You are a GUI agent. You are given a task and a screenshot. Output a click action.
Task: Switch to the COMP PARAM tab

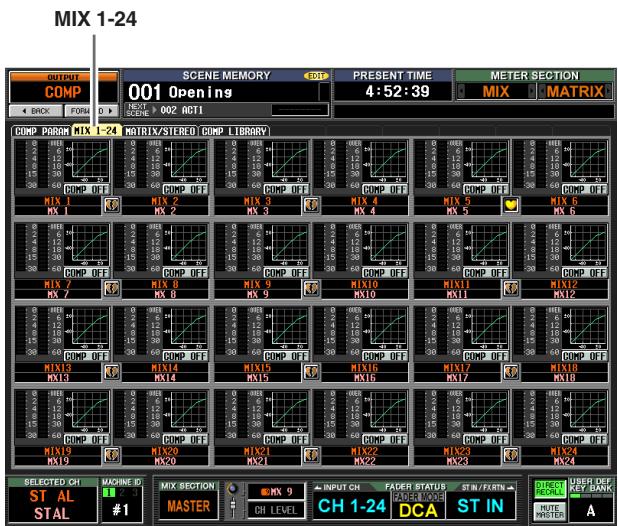42,131
